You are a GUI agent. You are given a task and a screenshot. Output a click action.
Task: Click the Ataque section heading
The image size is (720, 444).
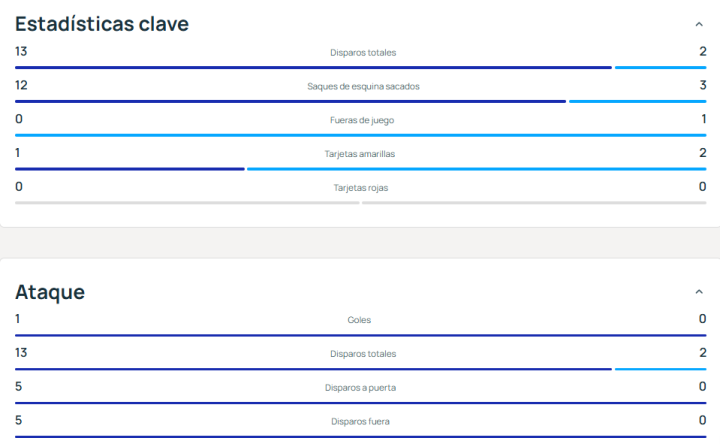click(50, 292)
